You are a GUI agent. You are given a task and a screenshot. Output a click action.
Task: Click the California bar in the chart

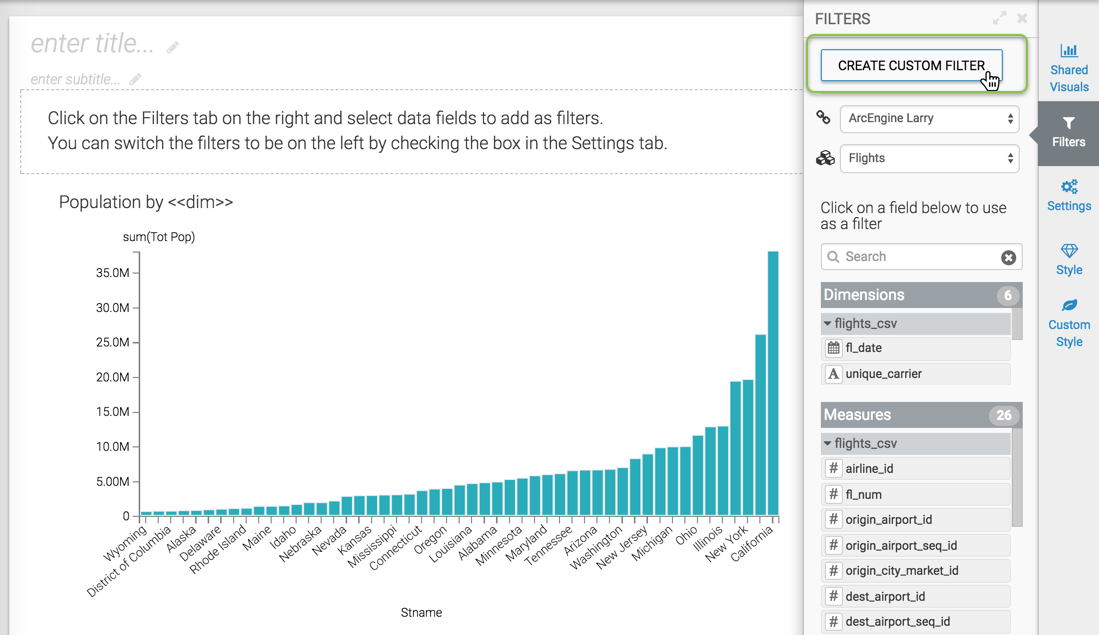click(773, 385)
